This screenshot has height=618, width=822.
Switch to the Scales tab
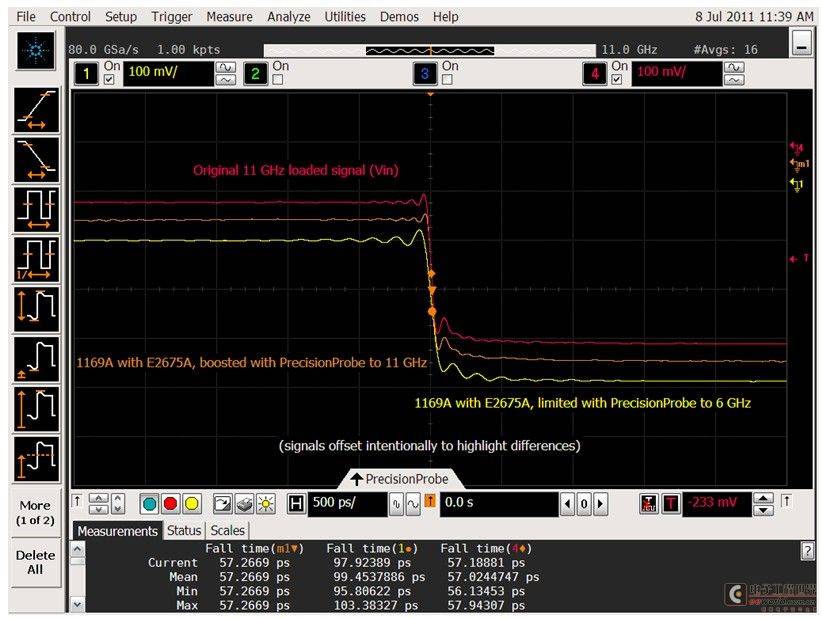pos(228,530)
